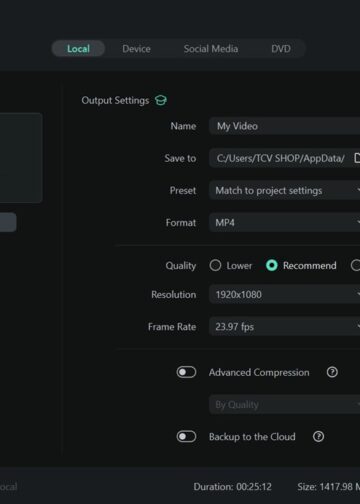Select the Recommend quality radio button
Screen dimensions: 360x504
point(272,265)
